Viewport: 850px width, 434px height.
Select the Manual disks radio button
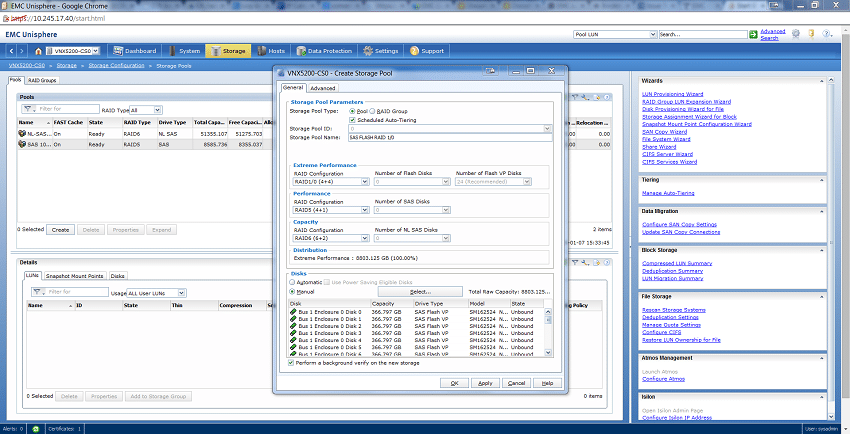tap(292, 292)
